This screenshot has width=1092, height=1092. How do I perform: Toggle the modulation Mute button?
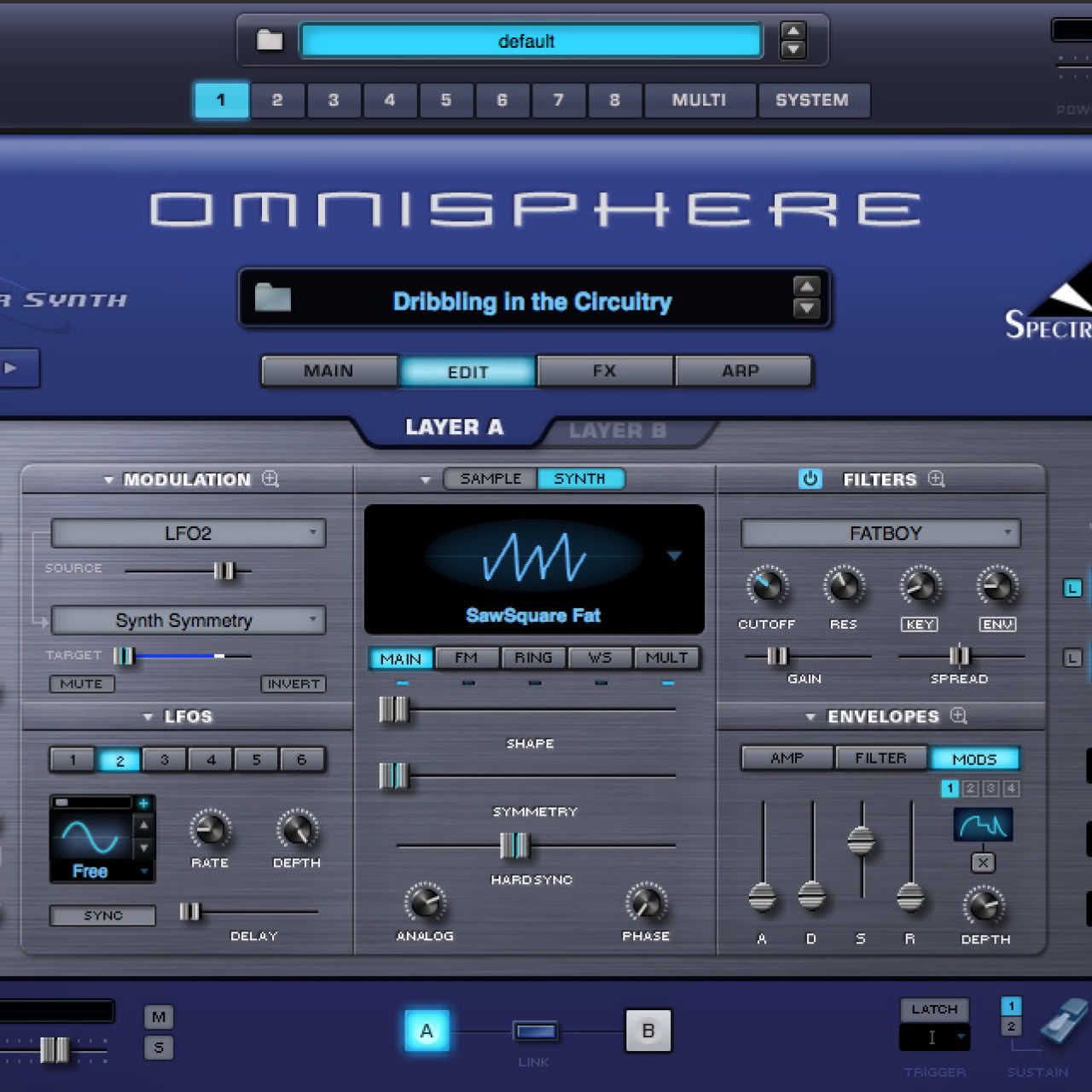point(82,684)
